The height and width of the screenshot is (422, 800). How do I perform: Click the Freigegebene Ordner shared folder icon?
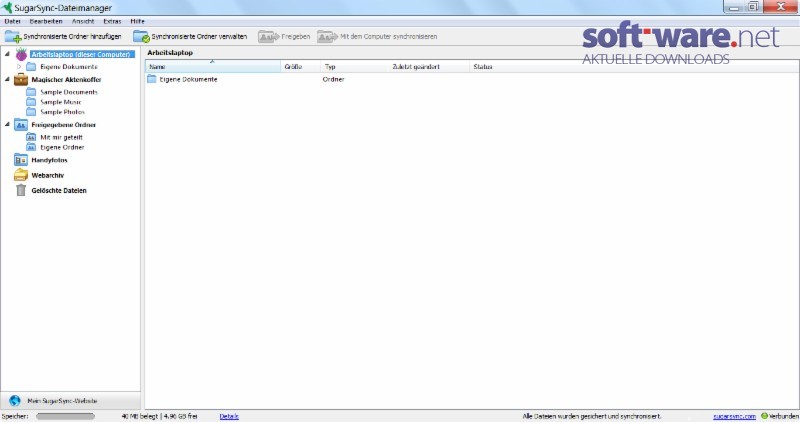[21, 125]
